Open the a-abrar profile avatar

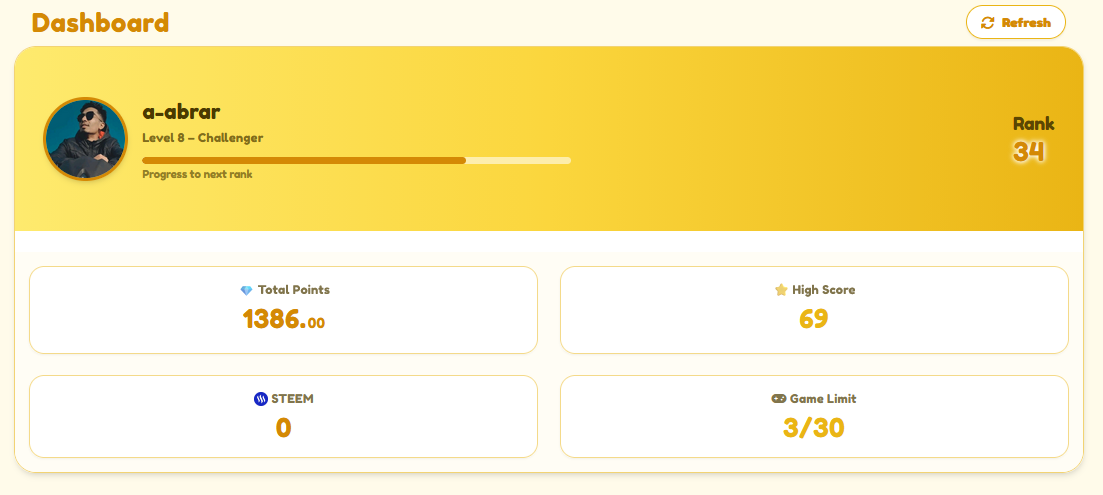point(85,139)
